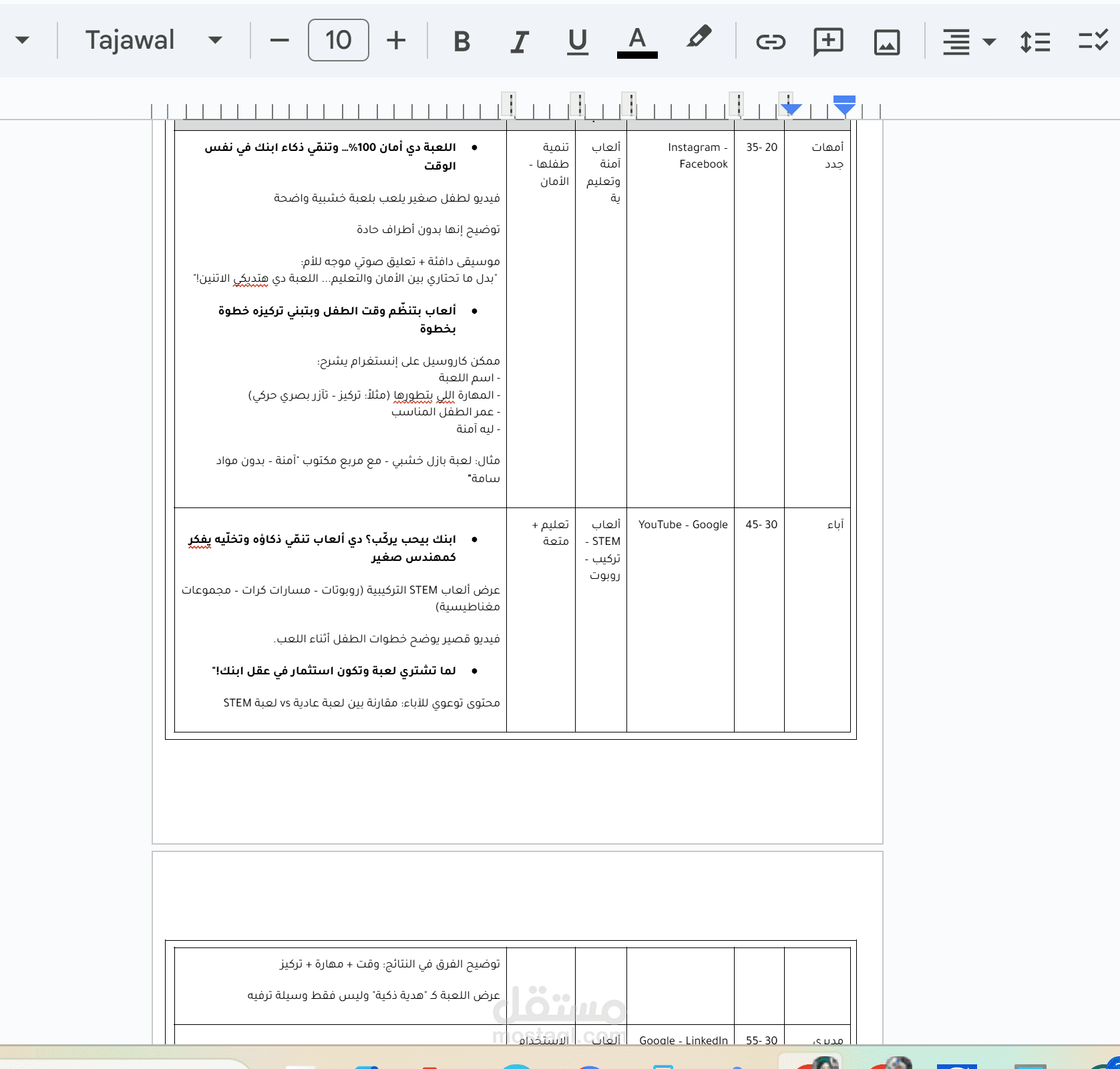1120x1069 pixels.
Task: Insert a link using the chain icon
Action: (x=771, y=42)
